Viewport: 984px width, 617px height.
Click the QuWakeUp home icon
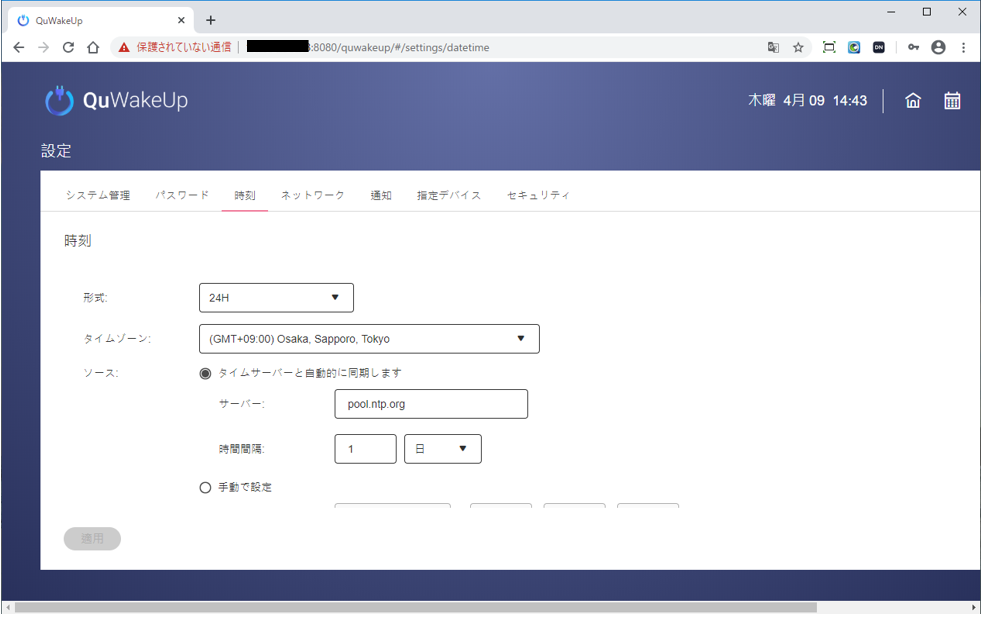tap(912, 101)
